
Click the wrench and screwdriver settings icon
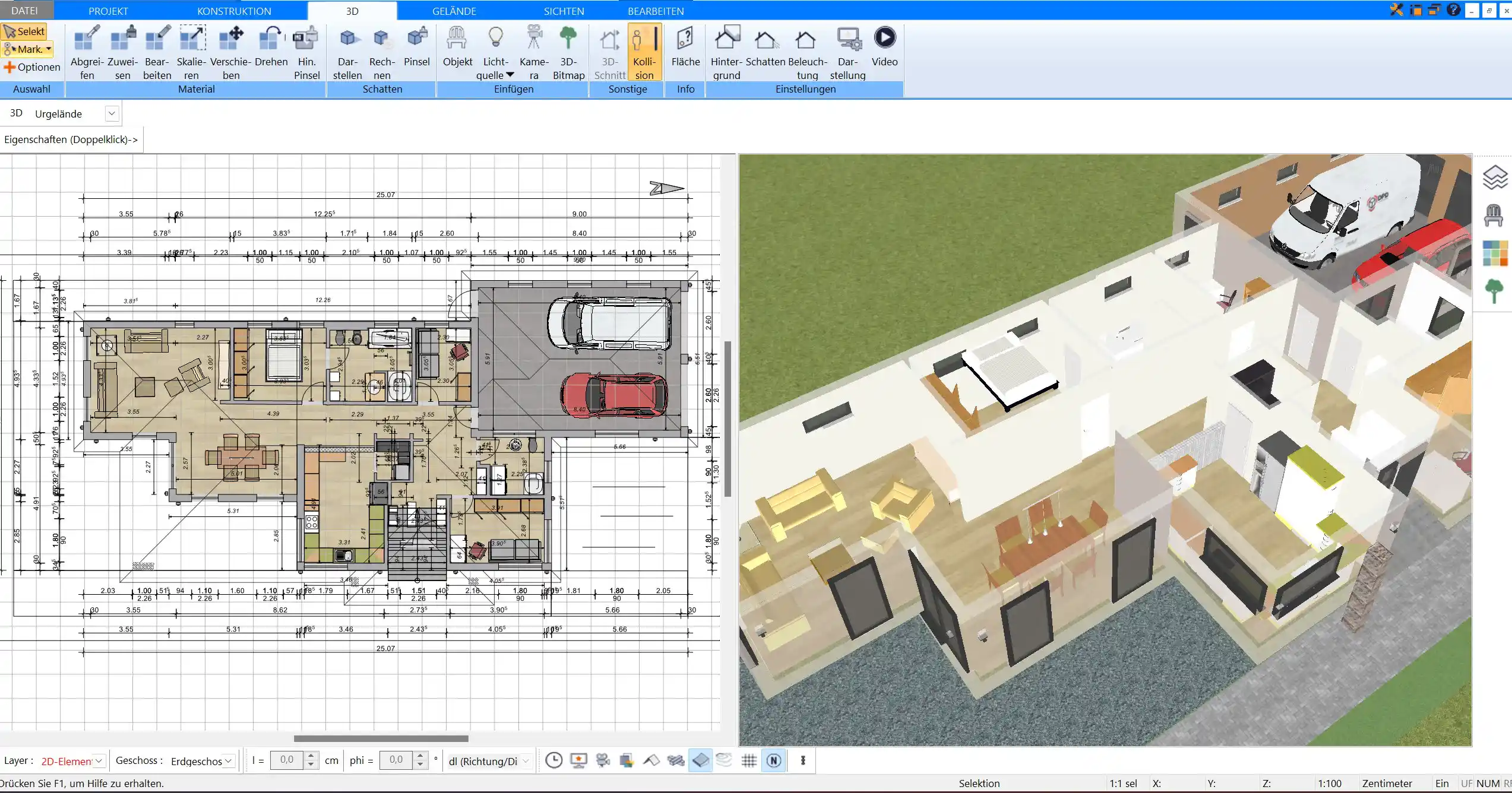1396,9
